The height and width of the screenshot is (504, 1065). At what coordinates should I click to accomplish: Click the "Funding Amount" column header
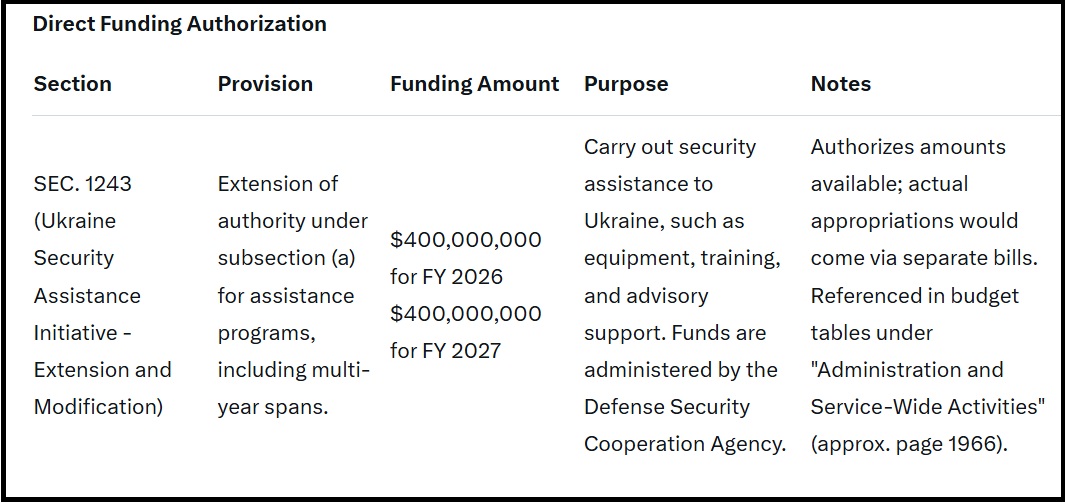[x=474, y=84]
